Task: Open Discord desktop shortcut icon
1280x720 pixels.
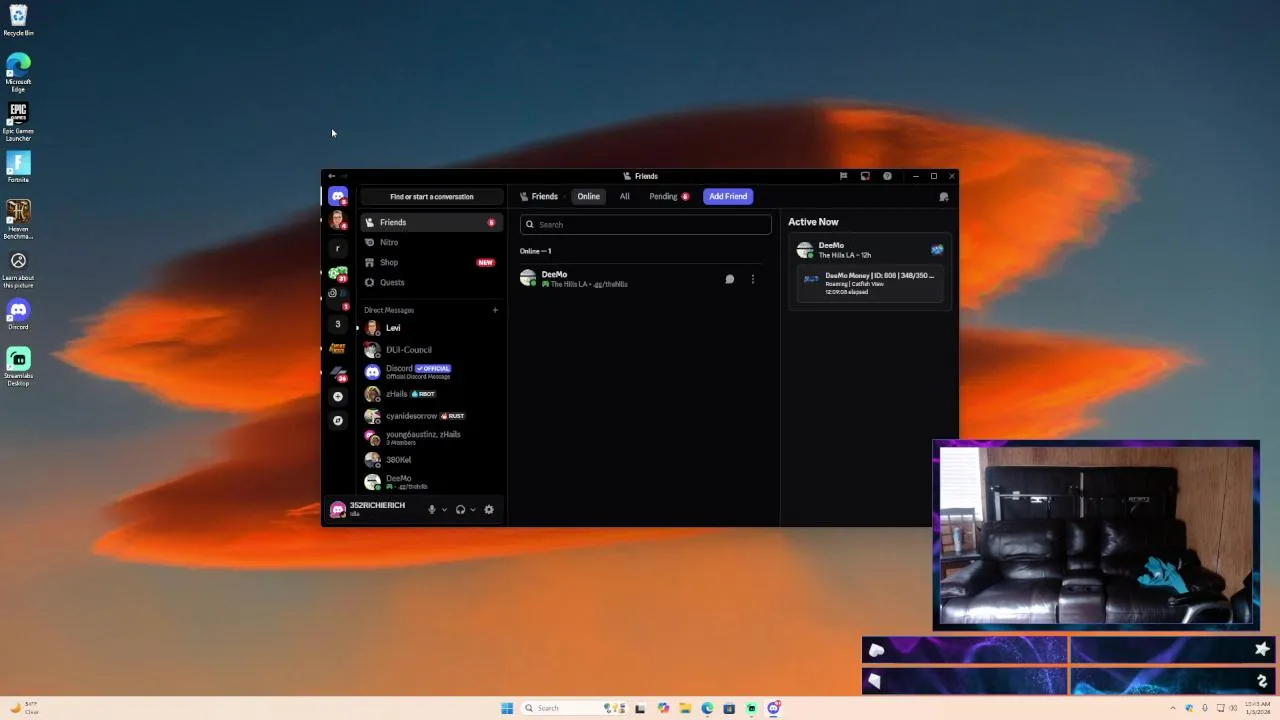Action: point(18,315)
